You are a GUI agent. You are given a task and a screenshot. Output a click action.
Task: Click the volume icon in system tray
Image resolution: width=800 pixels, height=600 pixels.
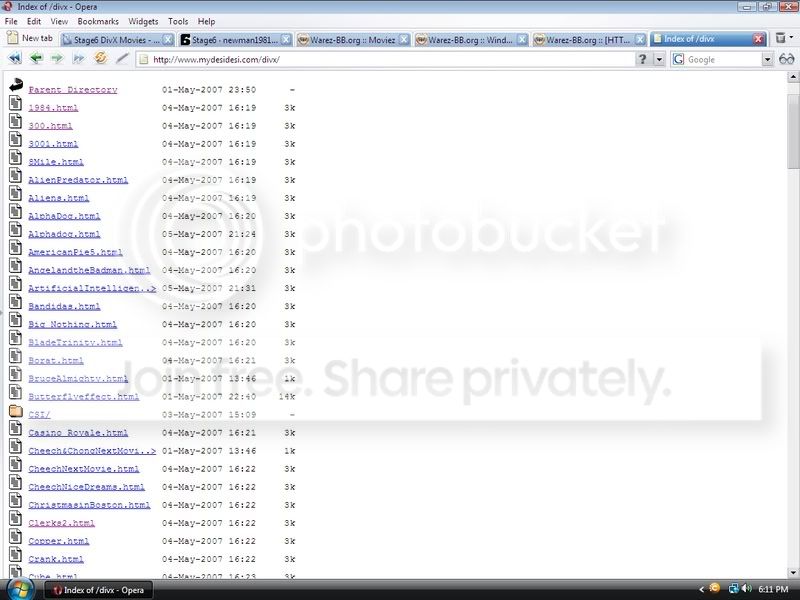746,589
